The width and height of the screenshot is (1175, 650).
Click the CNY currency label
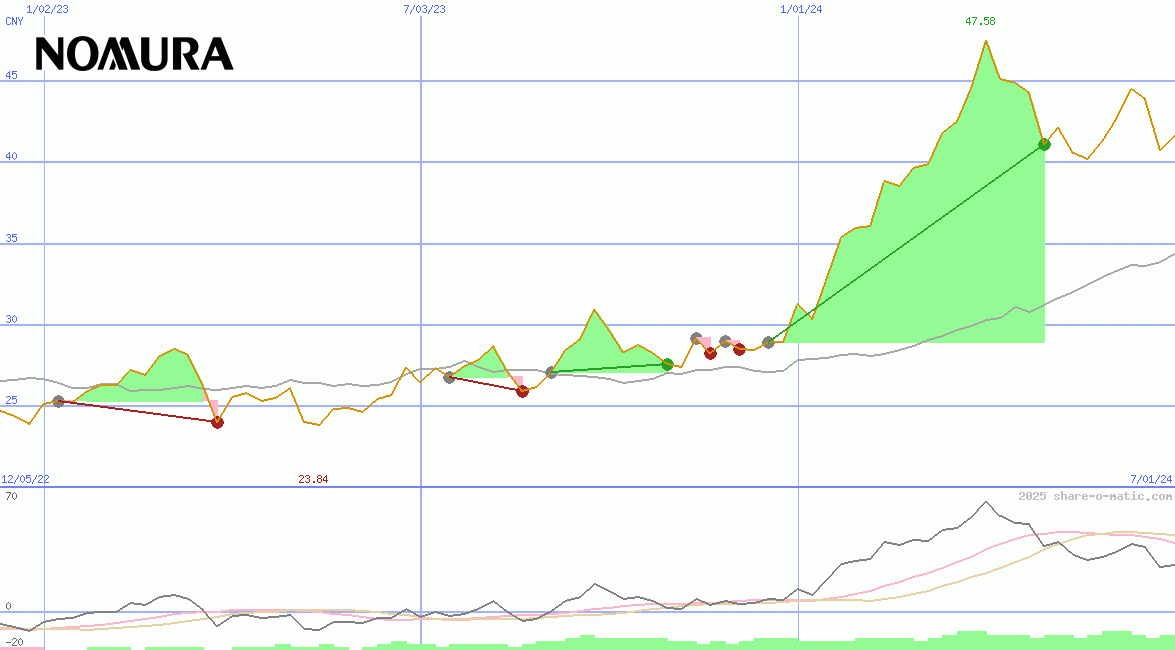tap(16, 21)
